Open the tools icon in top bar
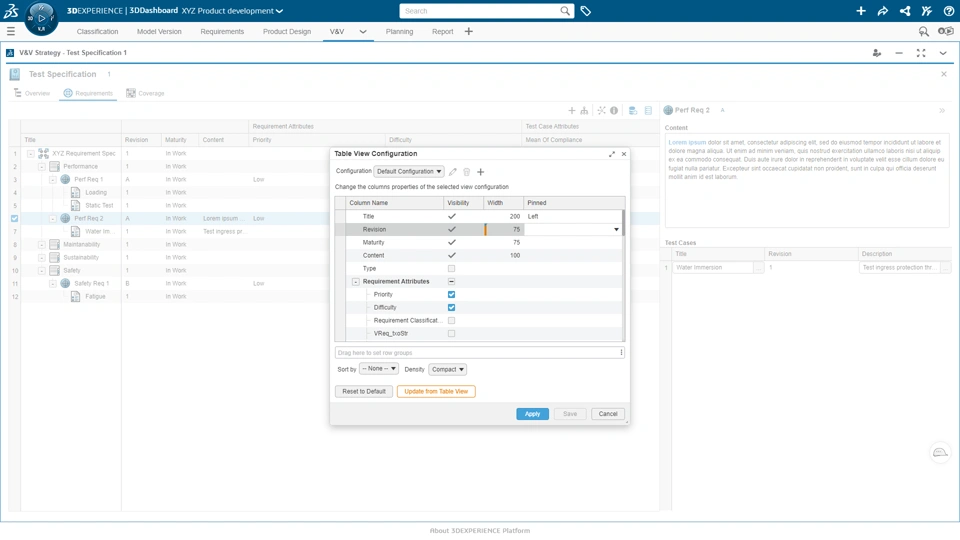 click(x=927, y=11)
